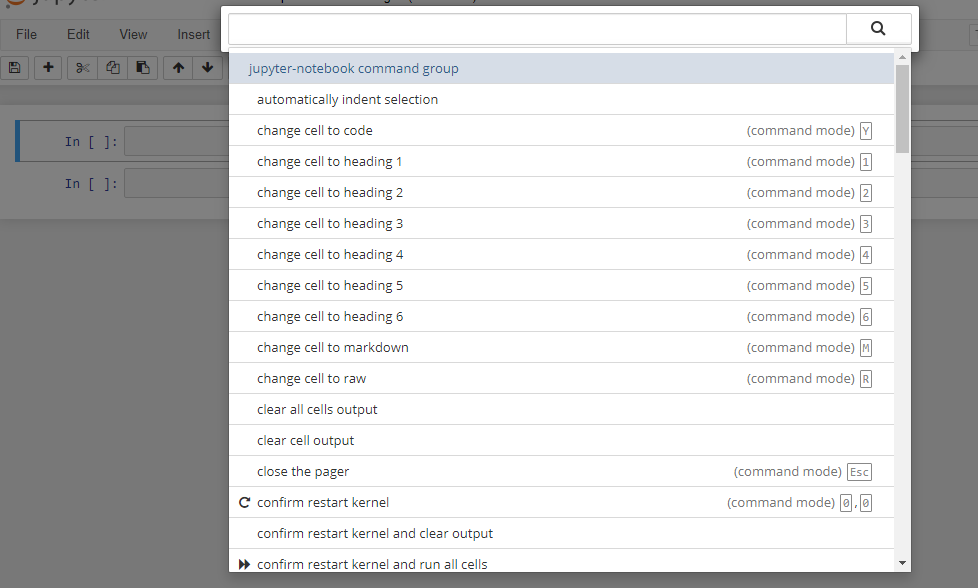978x588 pixels.
Task: Choose 'change cell to heading 1' command
Action: pyautogui.click(x=561, y=161)
